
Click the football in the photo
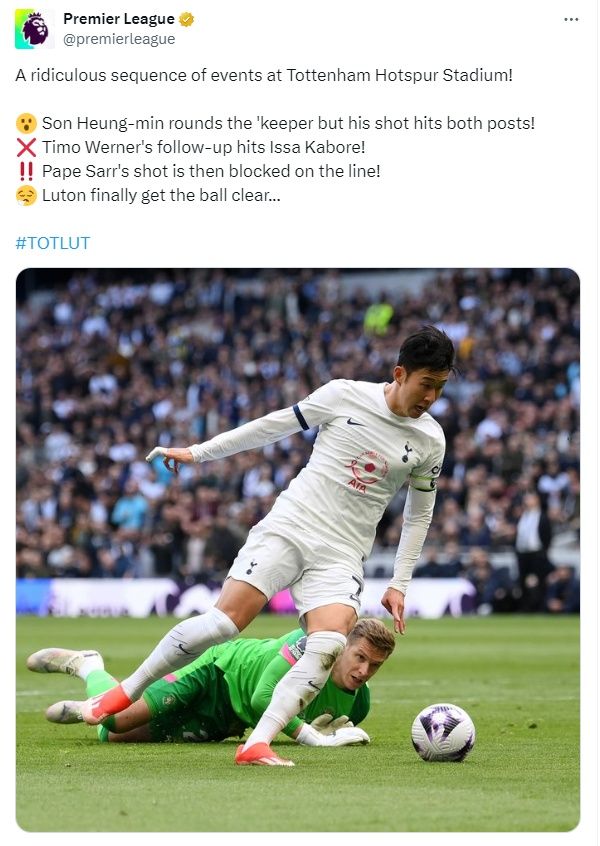(443, 733)
